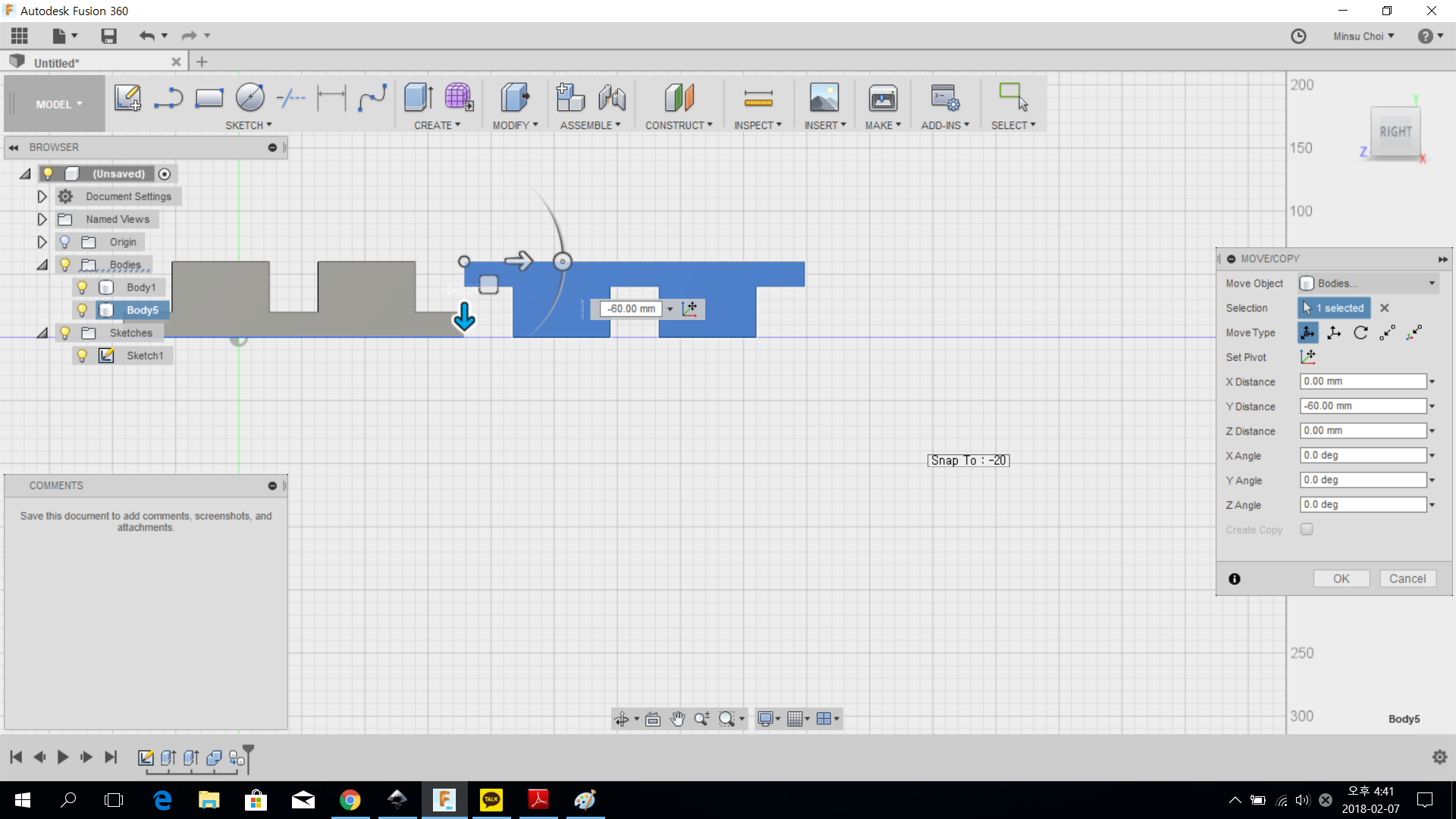Select the Measure tool icon

[x=758, y=98]
